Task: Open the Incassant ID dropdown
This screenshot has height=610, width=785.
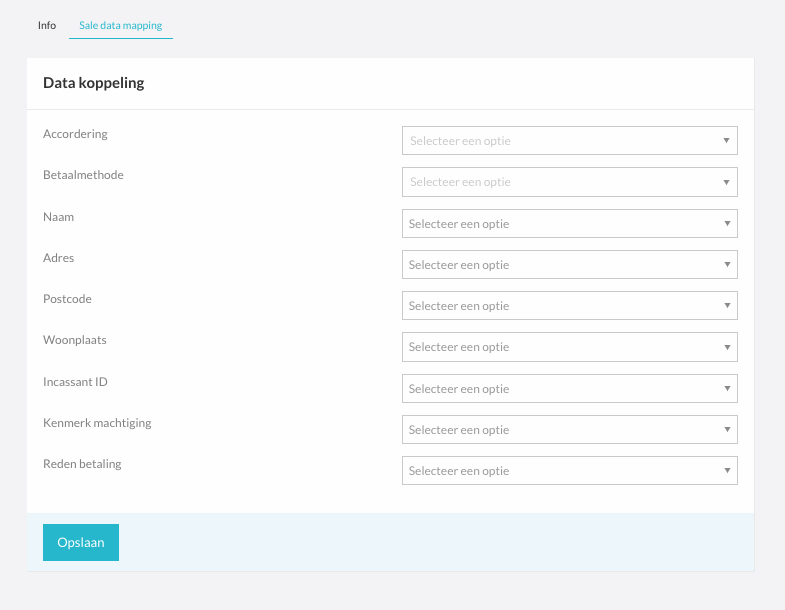Action: point(570,389)
